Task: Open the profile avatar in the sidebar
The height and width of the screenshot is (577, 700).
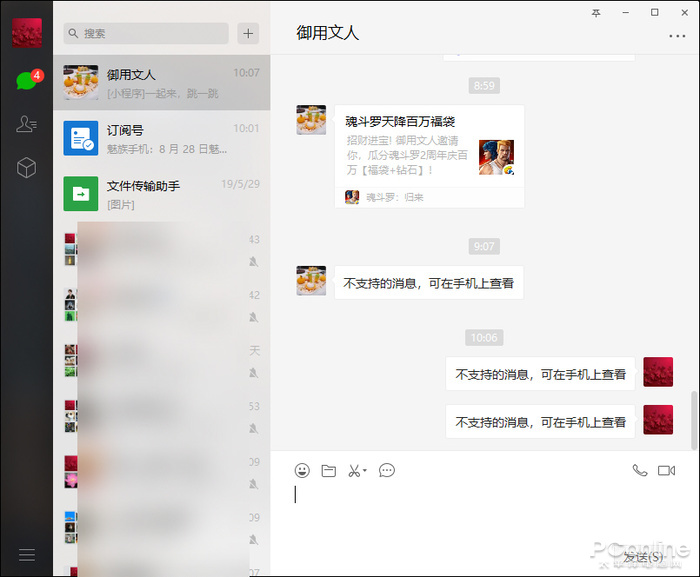Action: coord(27,33)
